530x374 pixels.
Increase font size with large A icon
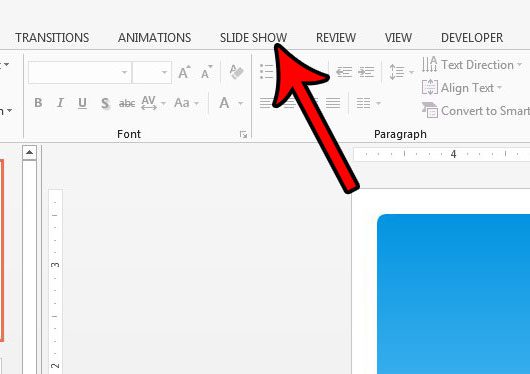click(x=185, y=72)
